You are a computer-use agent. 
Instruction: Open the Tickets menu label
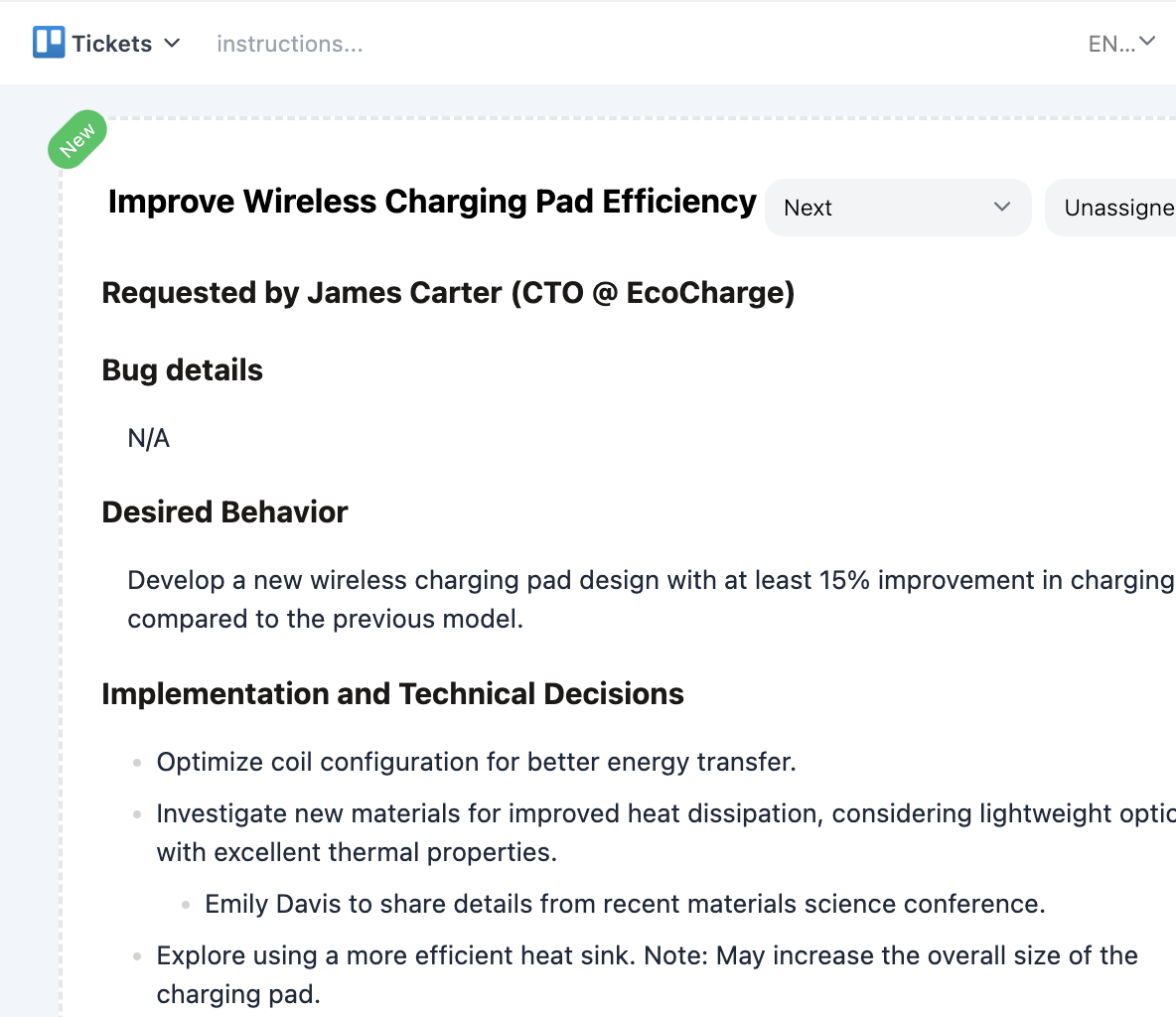pyautogui.click(x=111, y=44)
